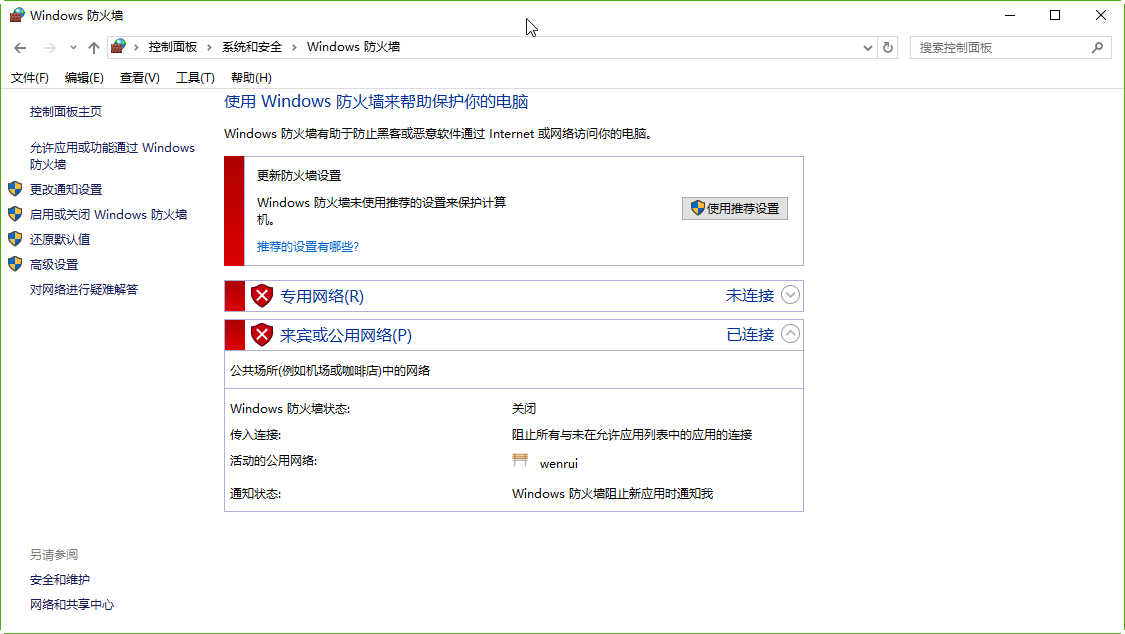Expand the 专用网络 section chevron
1125x634 pixels.
click(790, 295)
